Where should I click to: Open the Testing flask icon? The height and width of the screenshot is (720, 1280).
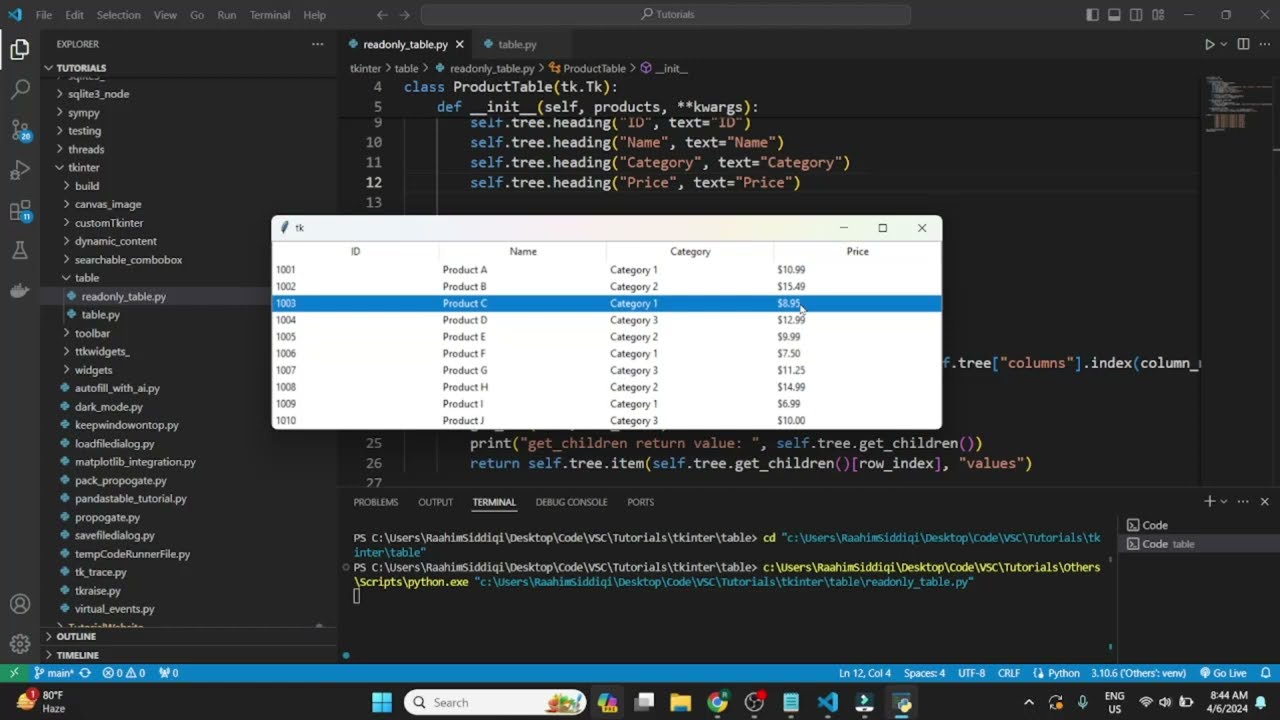click(20, 251)
